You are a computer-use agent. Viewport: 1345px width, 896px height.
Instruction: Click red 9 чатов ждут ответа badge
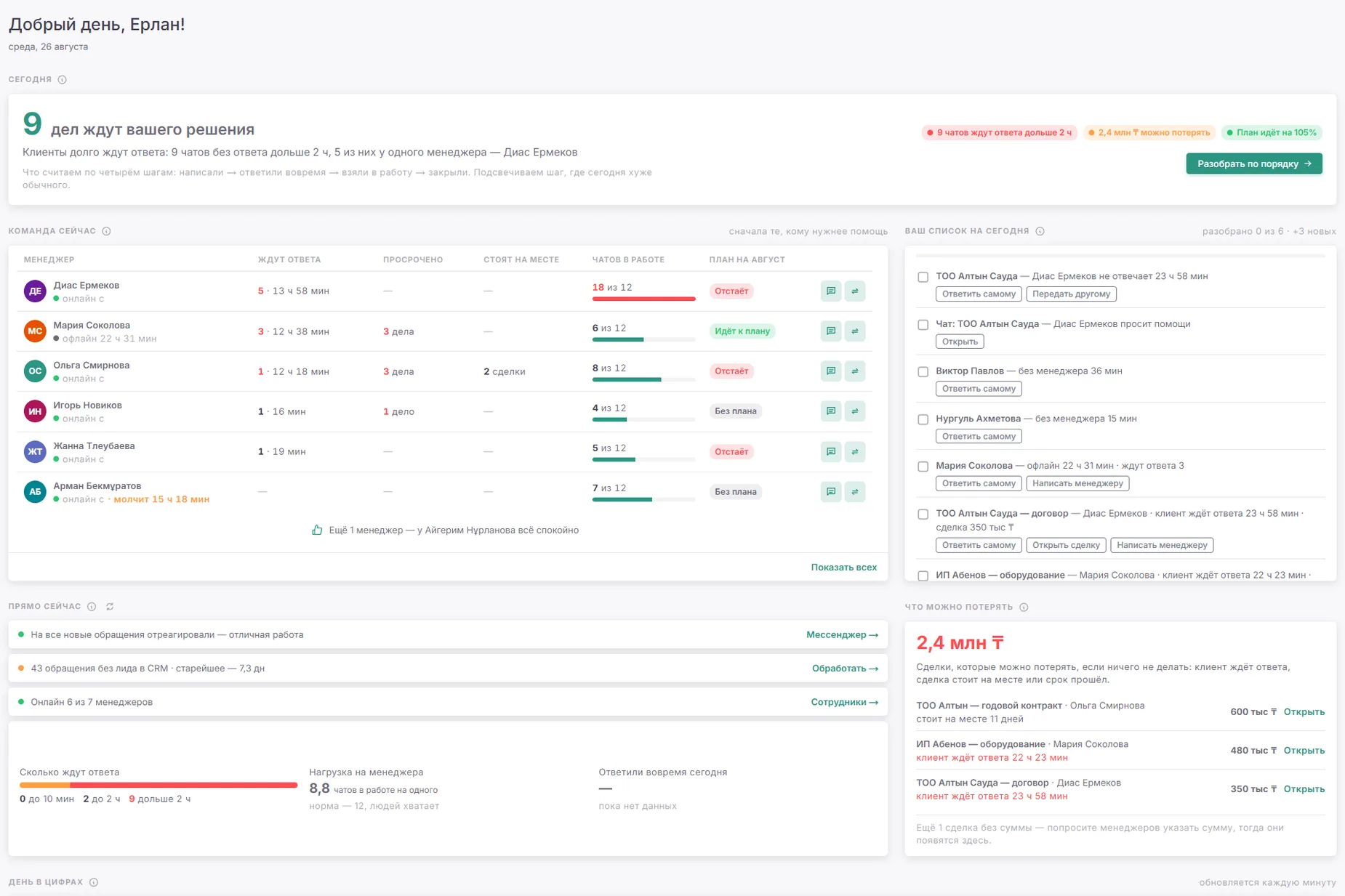[999, 133]
